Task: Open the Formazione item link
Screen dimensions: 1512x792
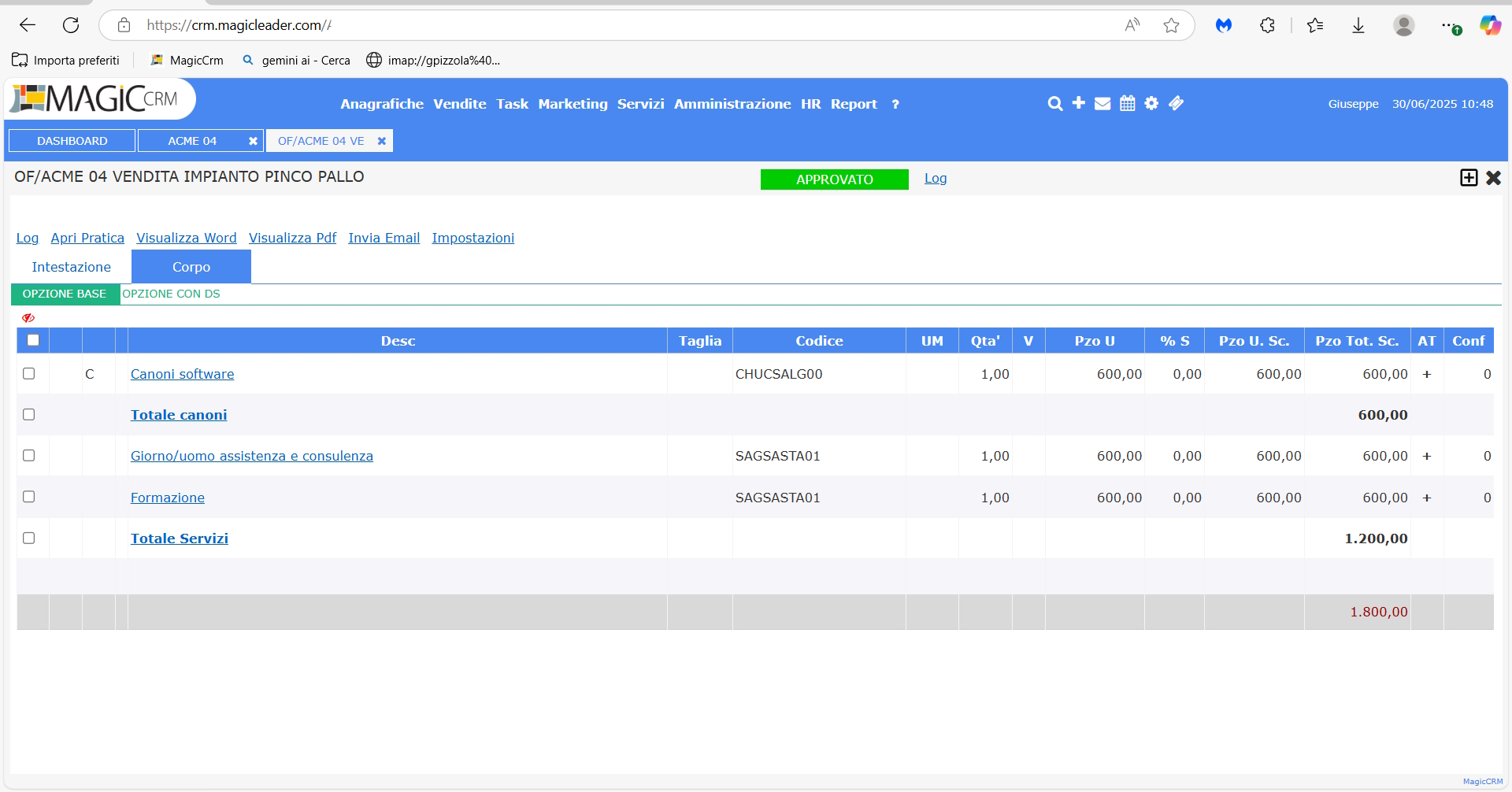Action: 168,498
